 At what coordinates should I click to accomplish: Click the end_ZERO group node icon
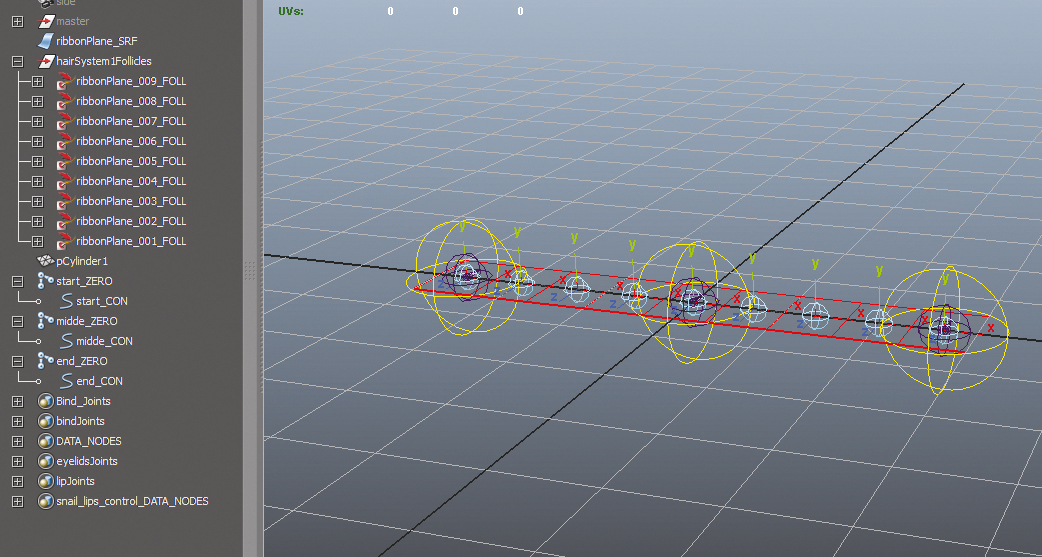45,361
